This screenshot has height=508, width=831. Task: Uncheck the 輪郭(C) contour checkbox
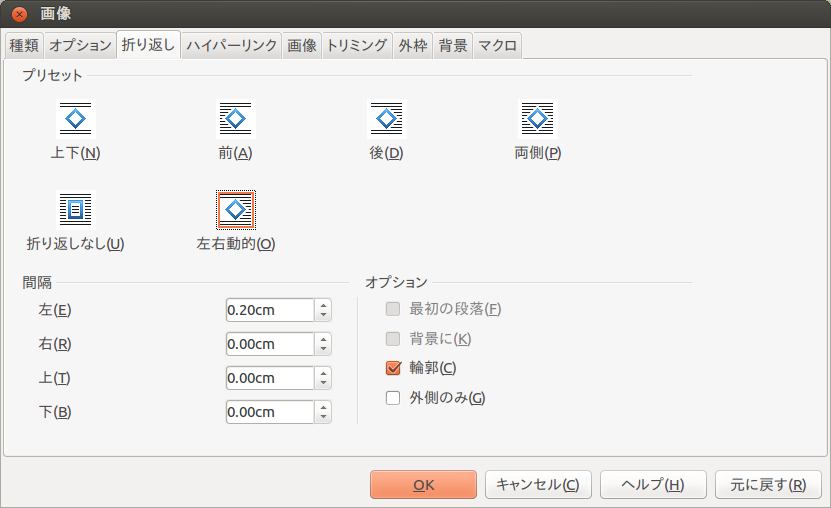[x=393, y=368]
